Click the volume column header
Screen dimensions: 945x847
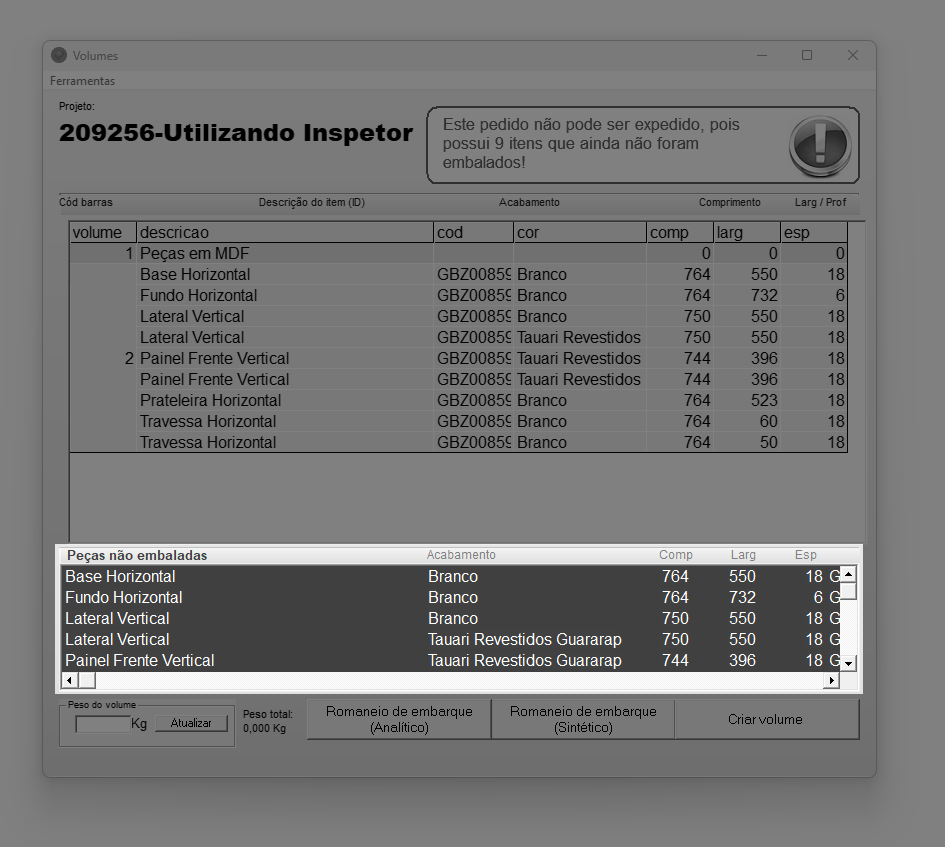click(x=102, y=233)
